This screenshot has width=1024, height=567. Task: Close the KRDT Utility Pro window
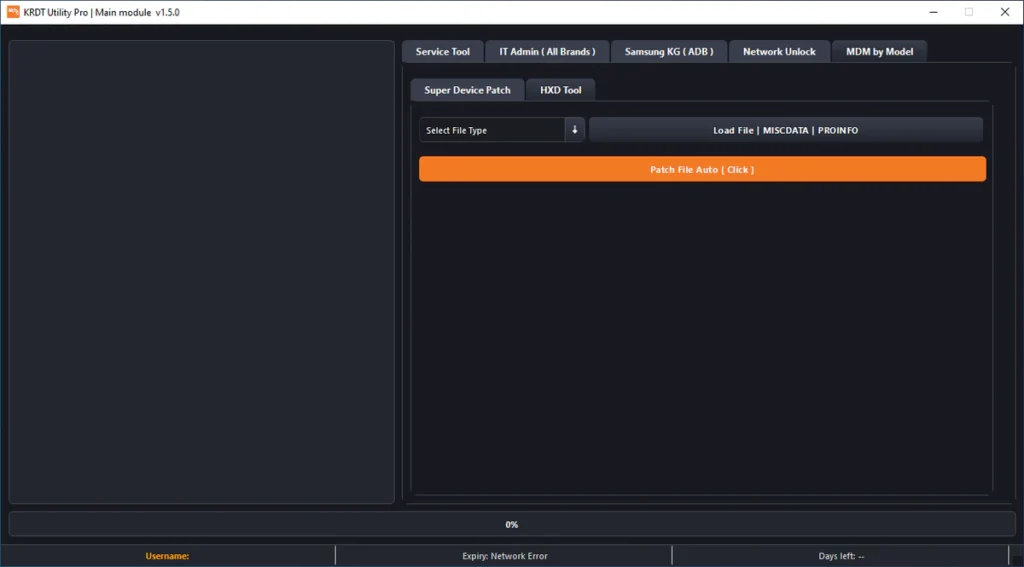(x=1004, y=12)
